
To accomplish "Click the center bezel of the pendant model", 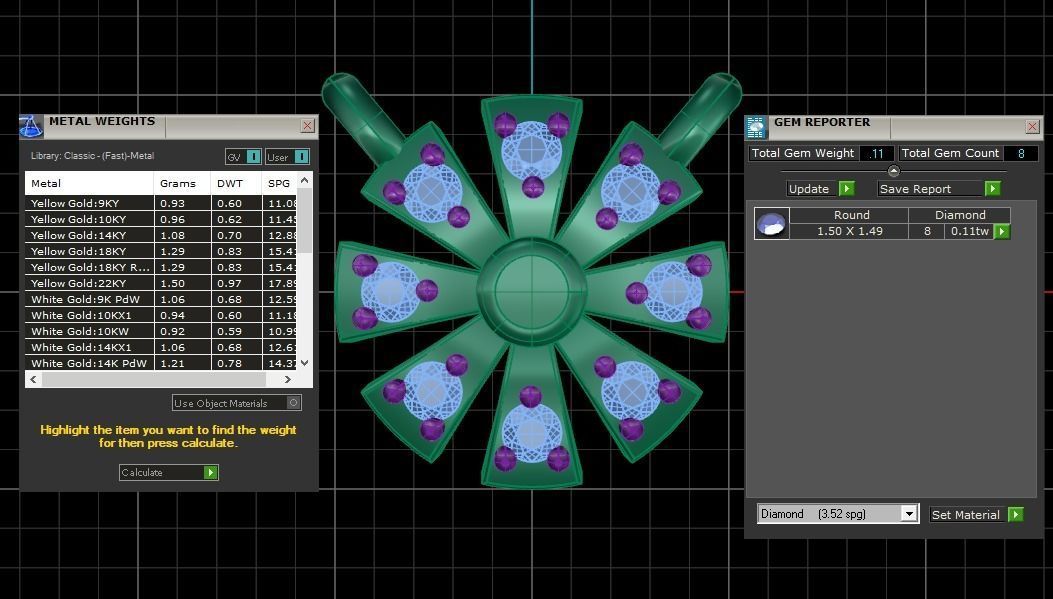I will 531,292.
